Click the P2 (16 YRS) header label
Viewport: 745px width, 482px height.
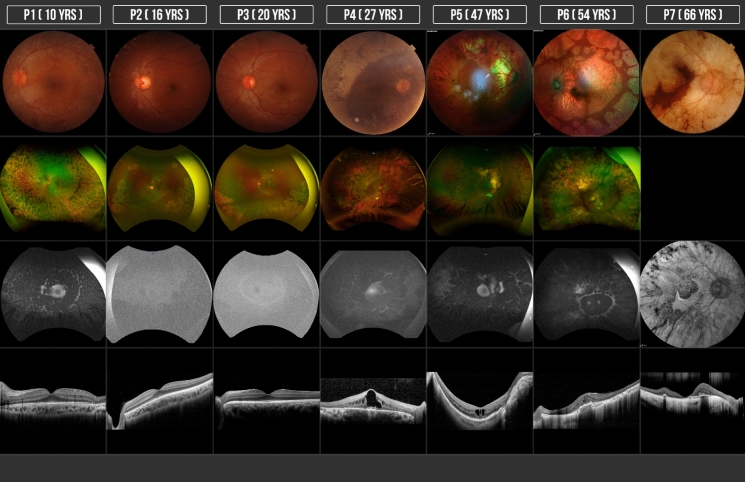coord(160,15)
